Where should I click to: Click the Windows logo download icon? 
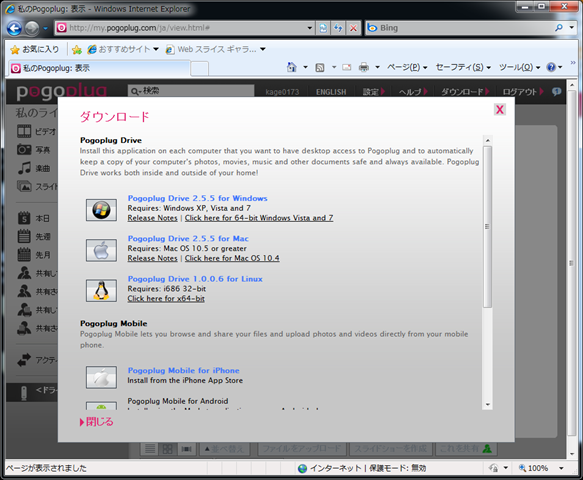click(101, 210)
